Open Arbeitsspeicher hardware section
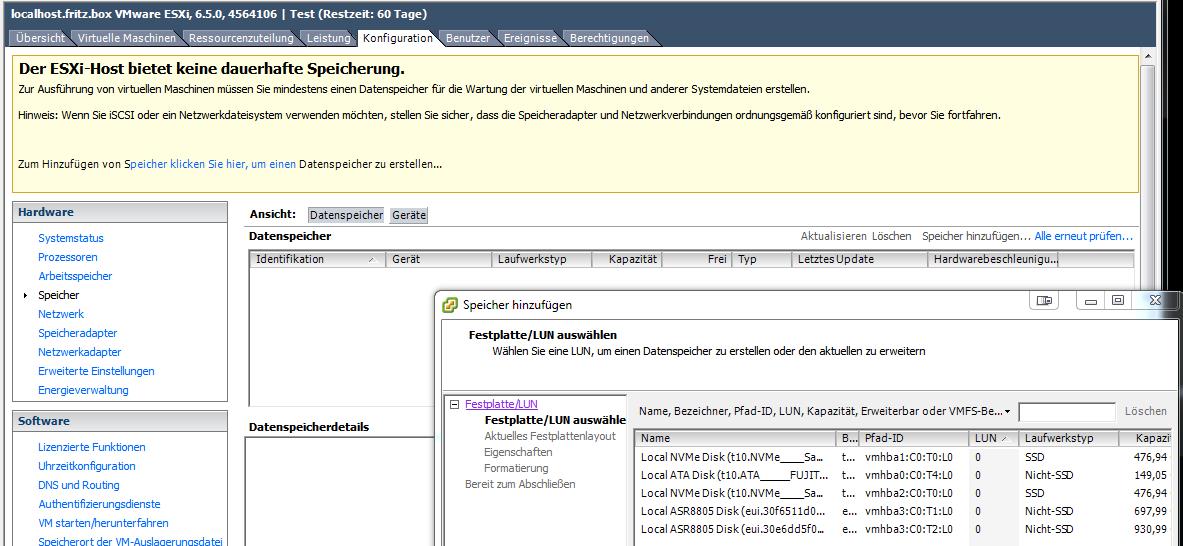This screenshot has width=1183, height=546. [75, 276]
